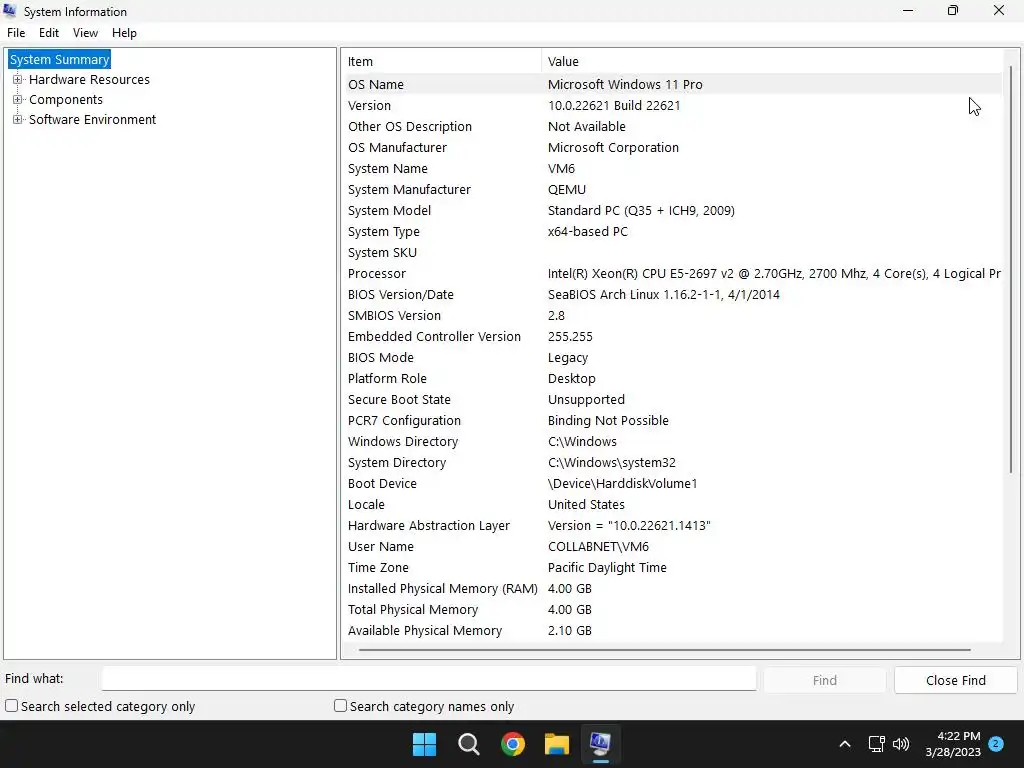The image size is (1024, 768).
Task: Select SMBIOS Version 2.8 row
Action: 673,315
